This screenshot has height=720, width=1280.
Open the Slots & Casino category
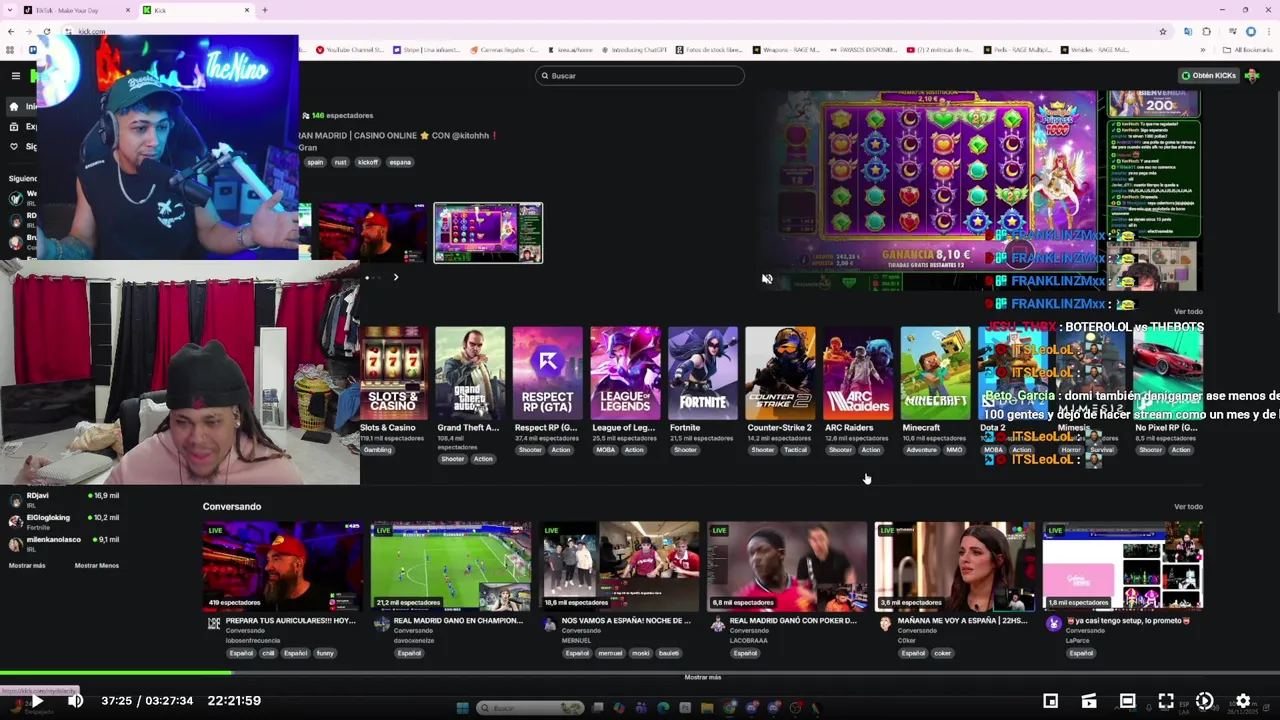point(393,373)
